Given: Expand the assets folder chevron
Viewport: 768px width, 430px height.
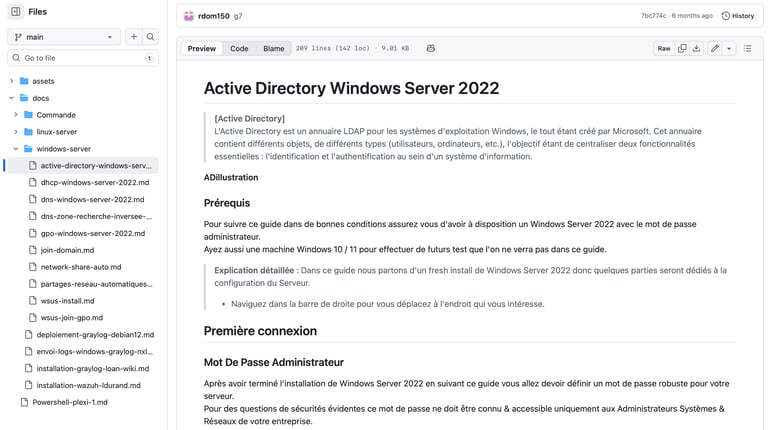Looking at the screenshot, I should (12, 81).
